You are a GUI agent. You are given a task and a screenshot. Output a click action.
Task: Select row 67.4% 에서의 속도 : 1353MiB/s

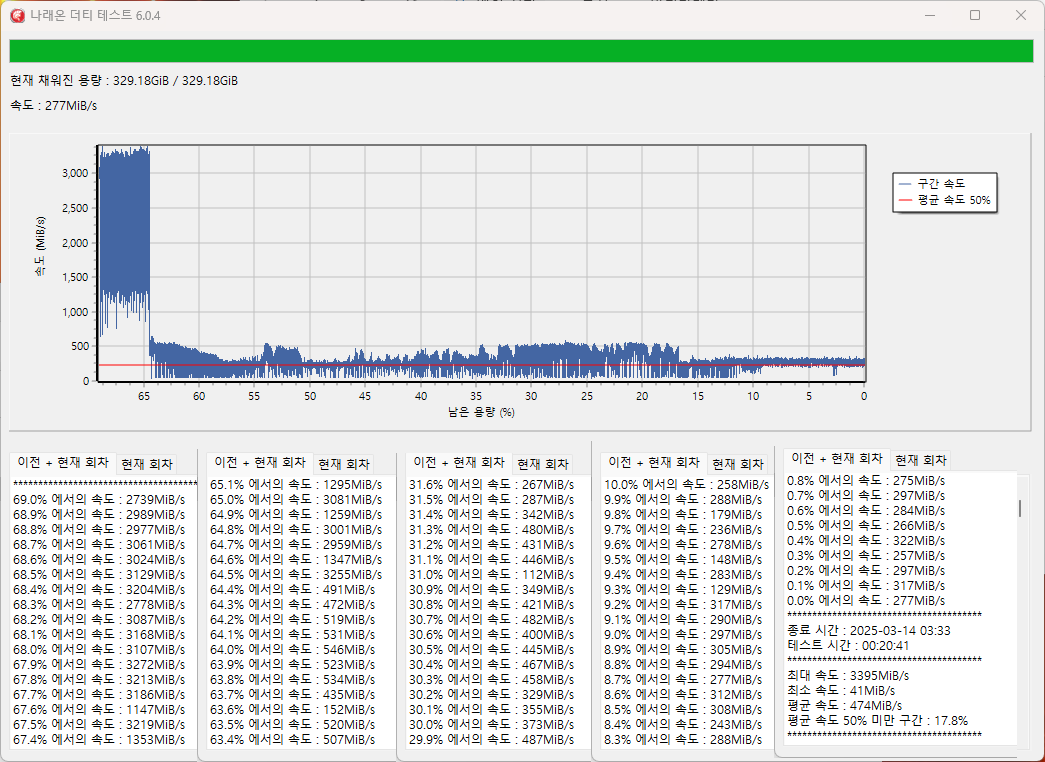point(99,739)
